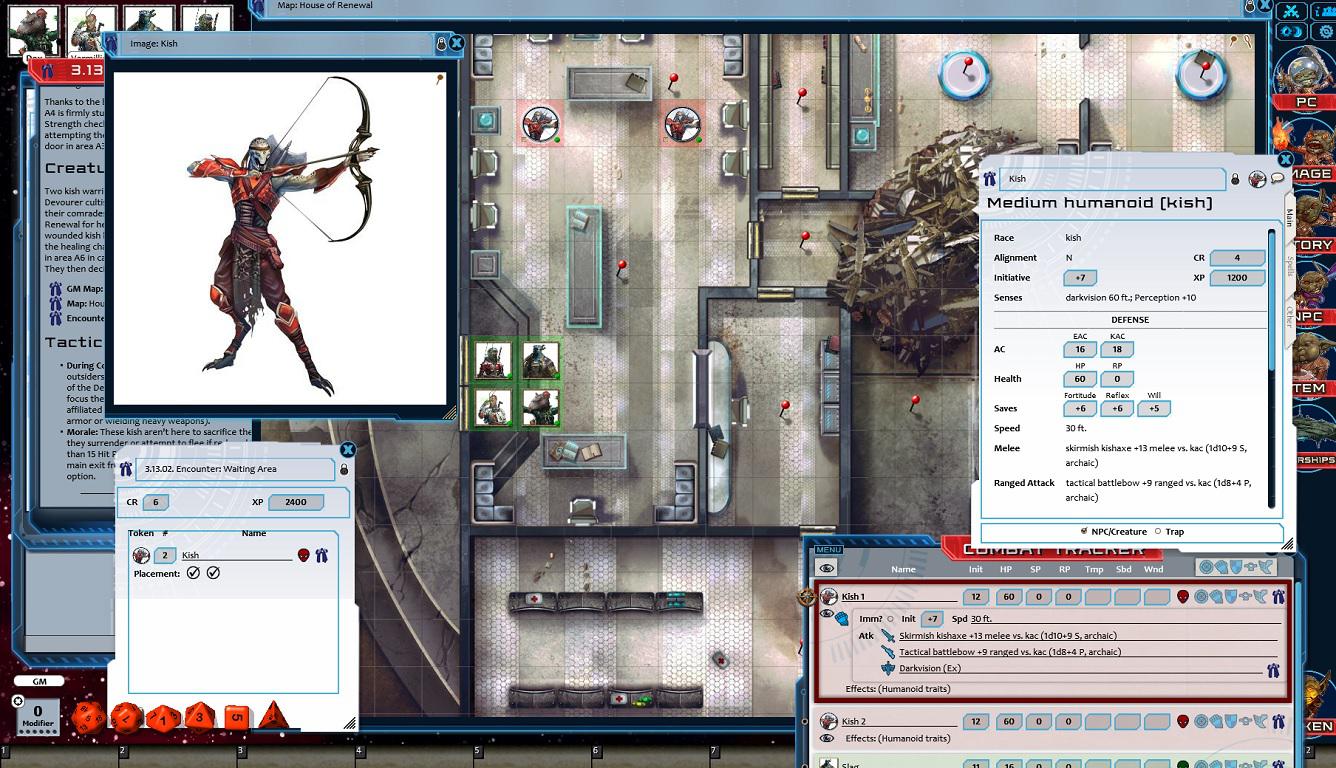The width and height of the screenshot is (1336, 768).
Task: Click the first Placement checkmark in encounter
Action: [193, 573]
